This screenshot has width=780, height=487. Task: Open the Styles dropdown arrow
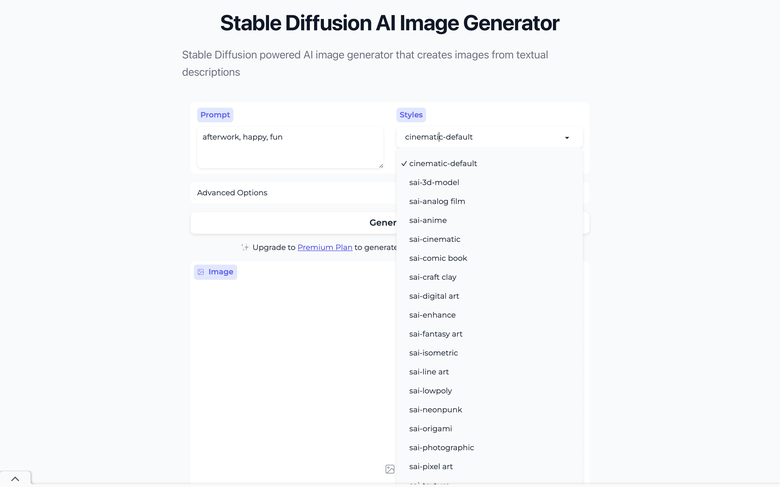point(567,138)
